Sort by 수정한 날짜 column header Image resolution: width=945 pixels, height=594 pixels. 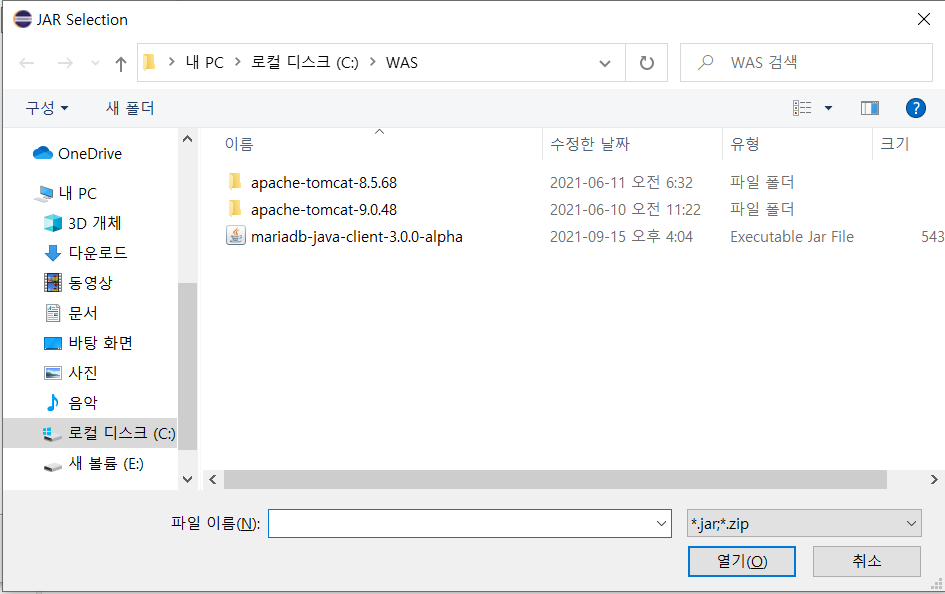[x=589, y=144]
